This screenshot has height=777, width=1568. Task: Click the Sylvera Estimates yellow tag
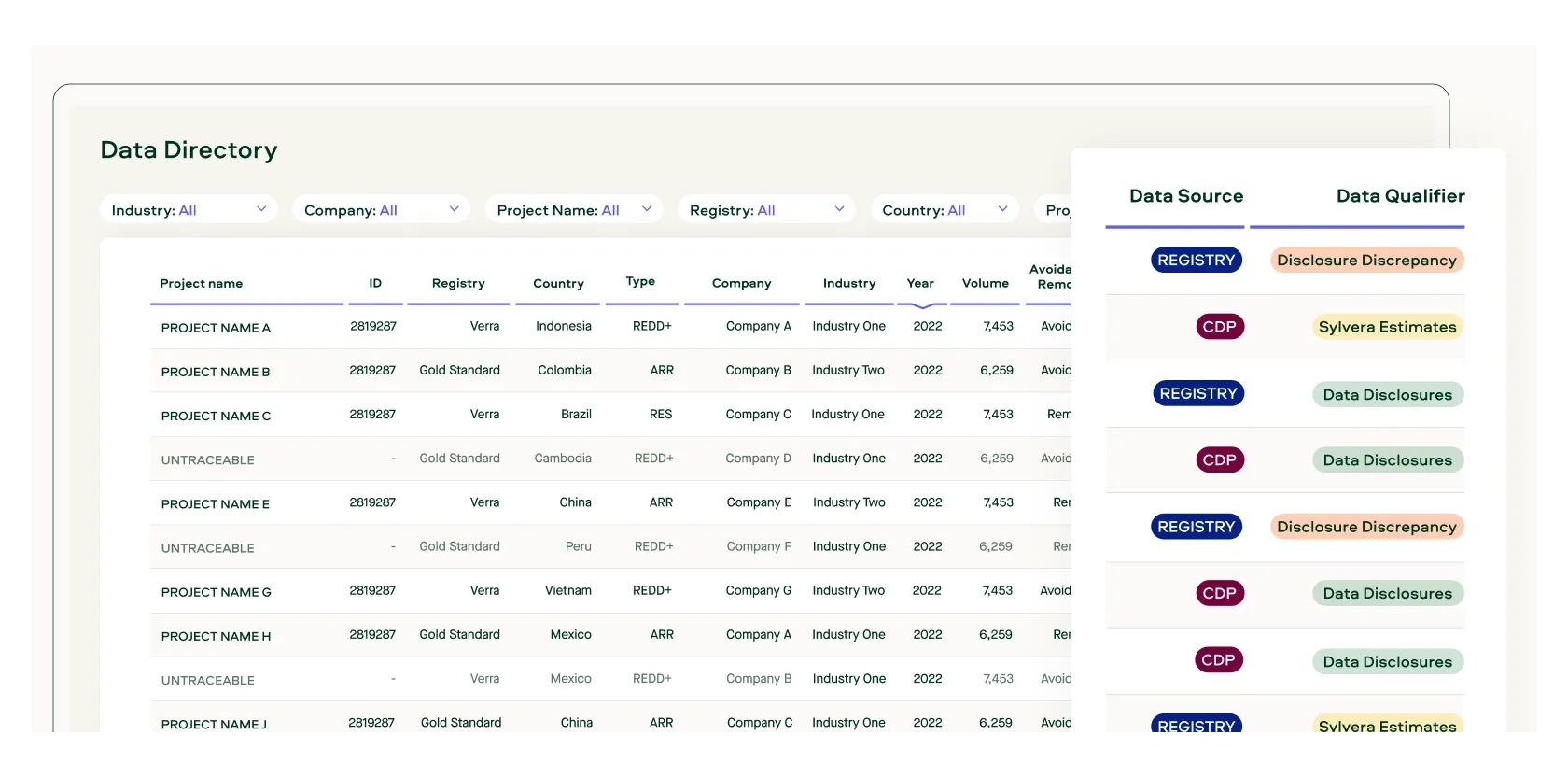1387,327
